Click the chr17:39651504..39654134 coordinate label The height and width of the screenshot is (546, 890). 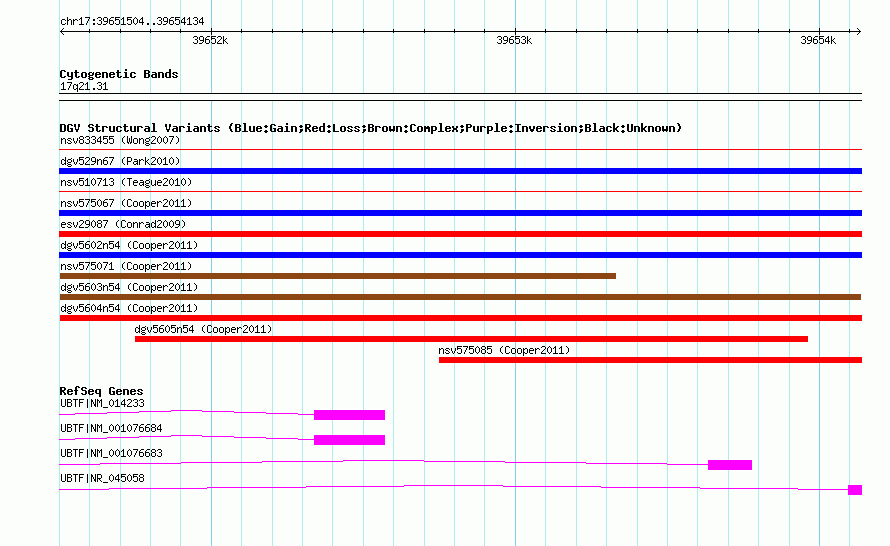click(x=132, y=21)
